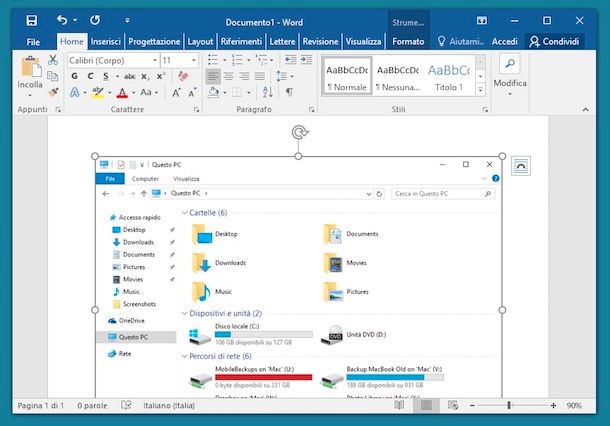Increase paragraph indent

click(x=306, y=60)
